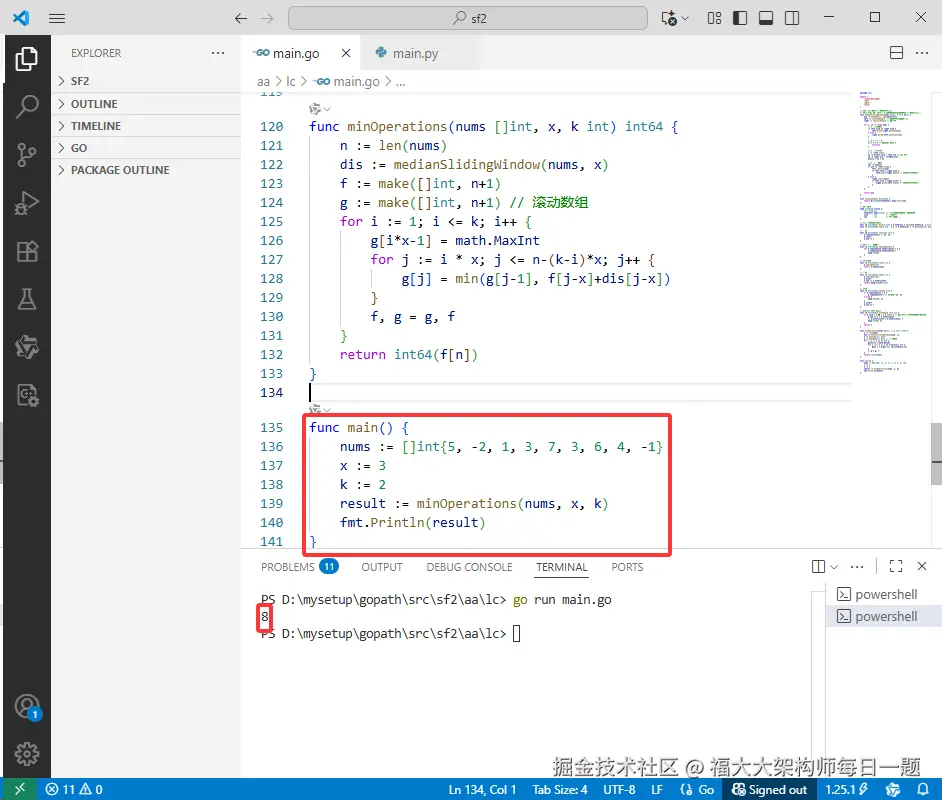Image resolution: width=942 pixels, height=800 pixels.
Task: Click the Go version 1.25.1 status item
Action: tap(846, 789)
